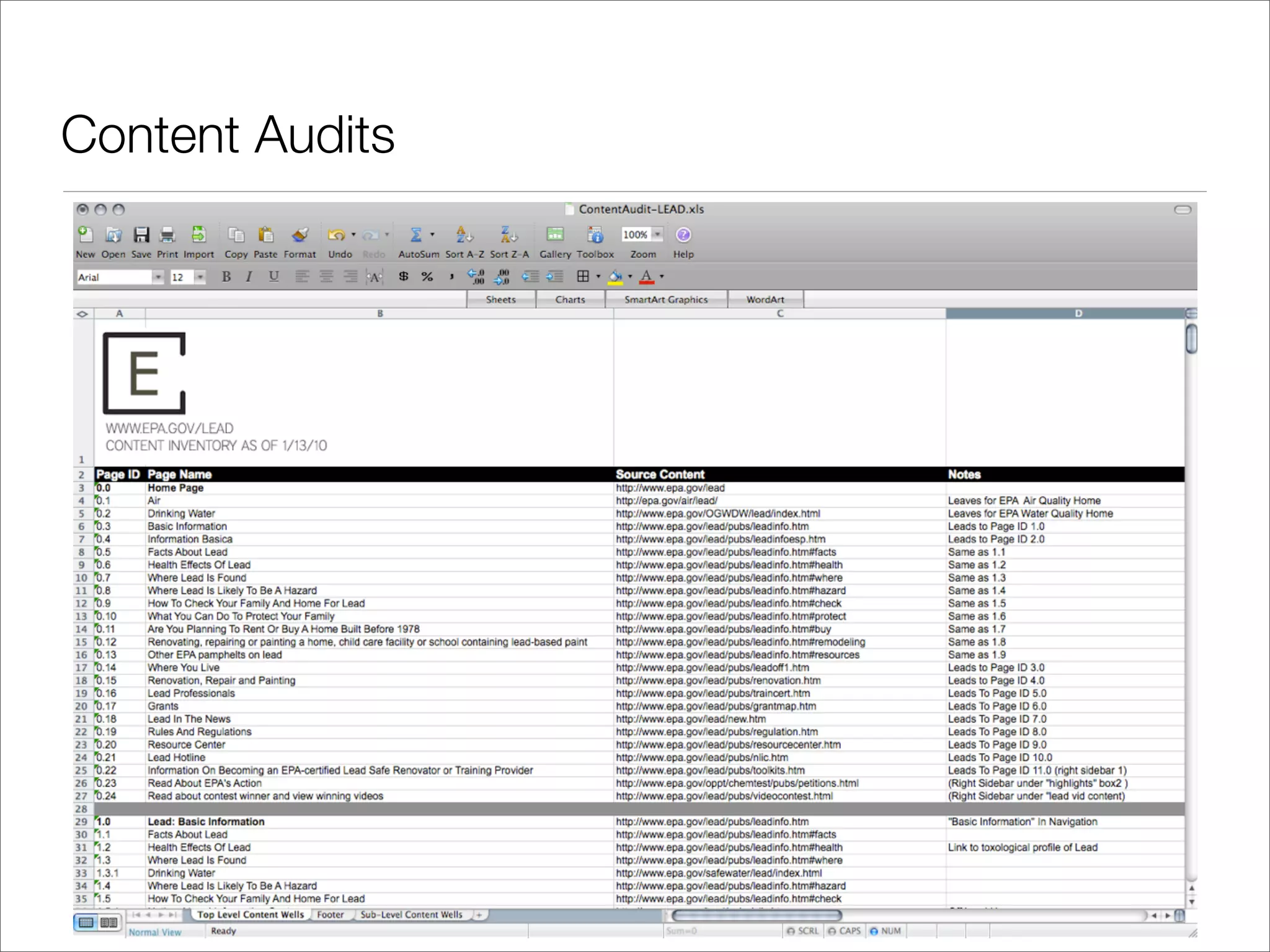
Task: Expand the AutoSum functions dropdown arrow
Action: [432, 235]
